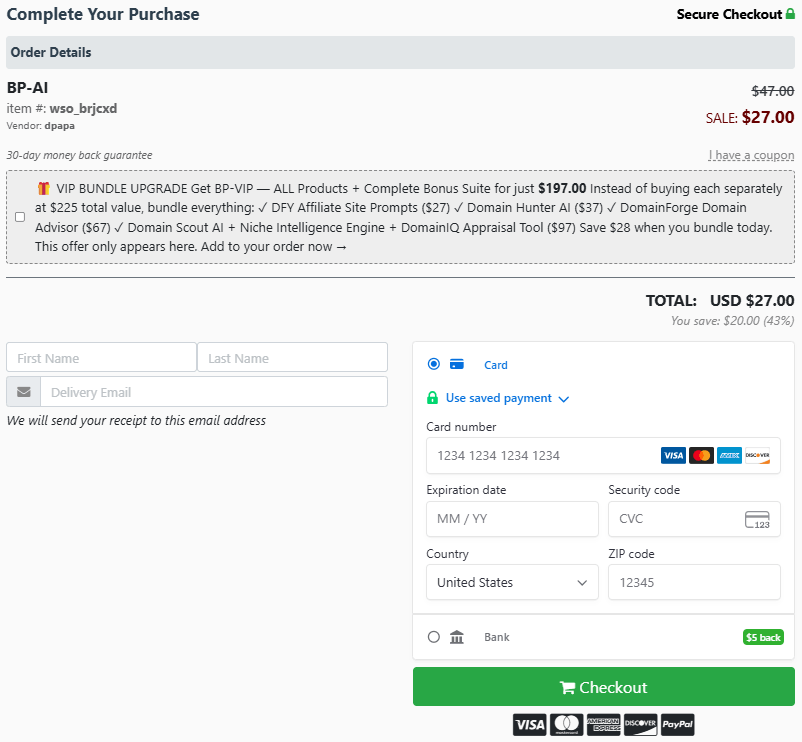Viewport: 802px width, 742px height.
Task: Click the Visa badge below Checkout
Action: point(530,725)
